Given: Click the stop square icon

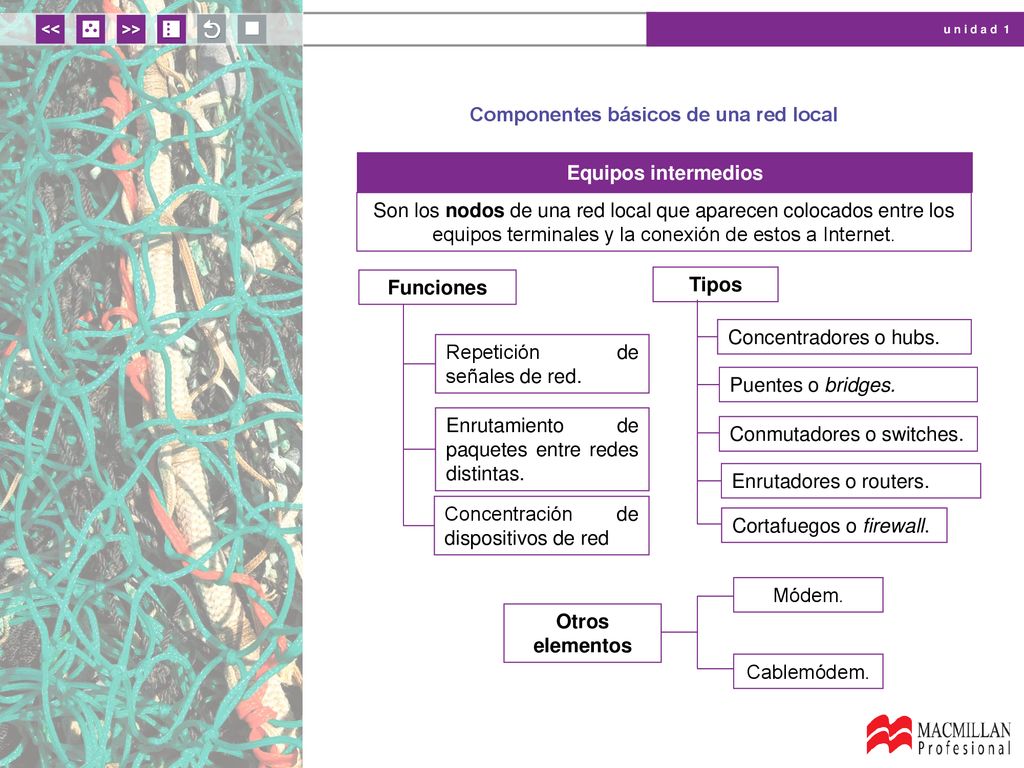Looking at the screenshot, I should click(x=252, y=29).
